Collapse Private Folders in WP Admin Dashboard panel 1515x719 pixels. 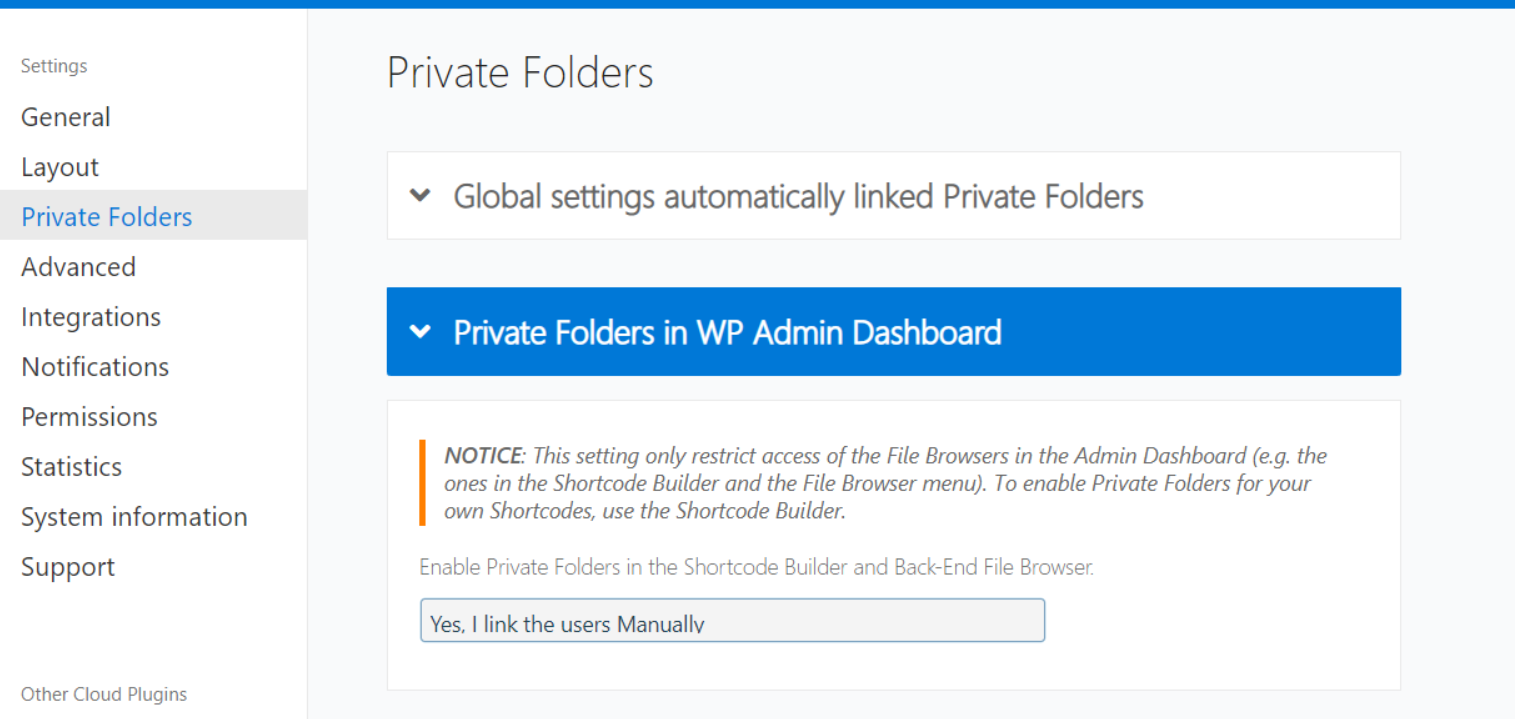(x=727, y=332)
